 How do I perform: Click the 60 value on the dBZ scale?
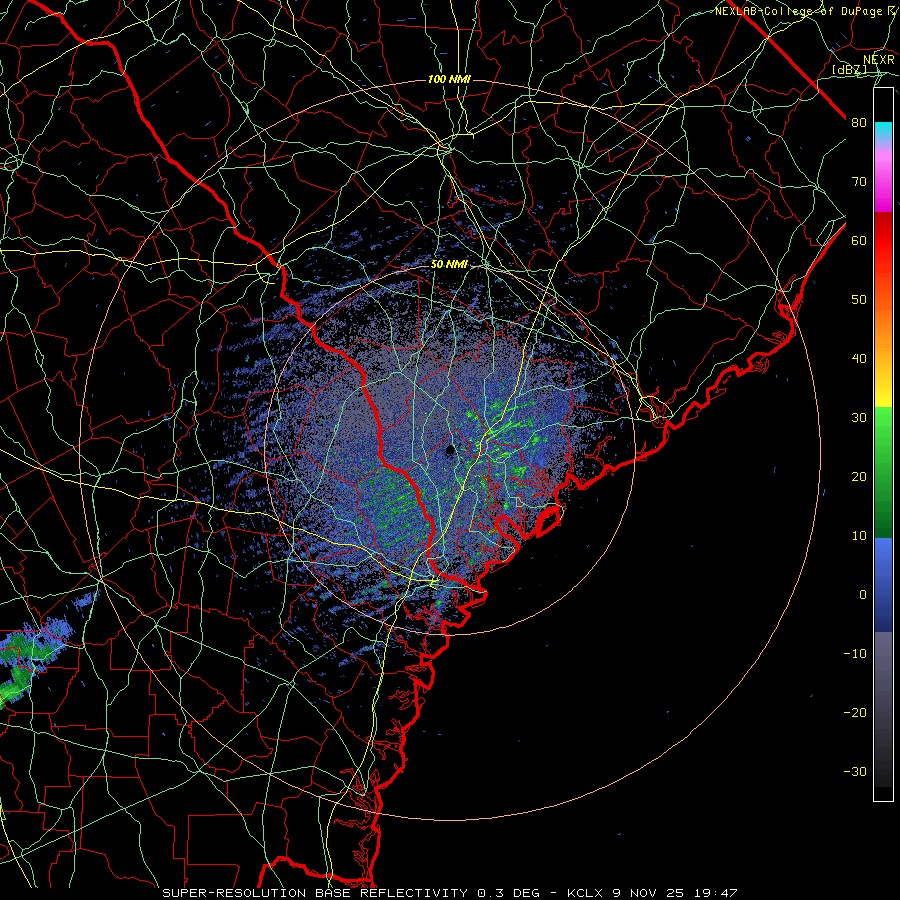[x=859, y=240]
